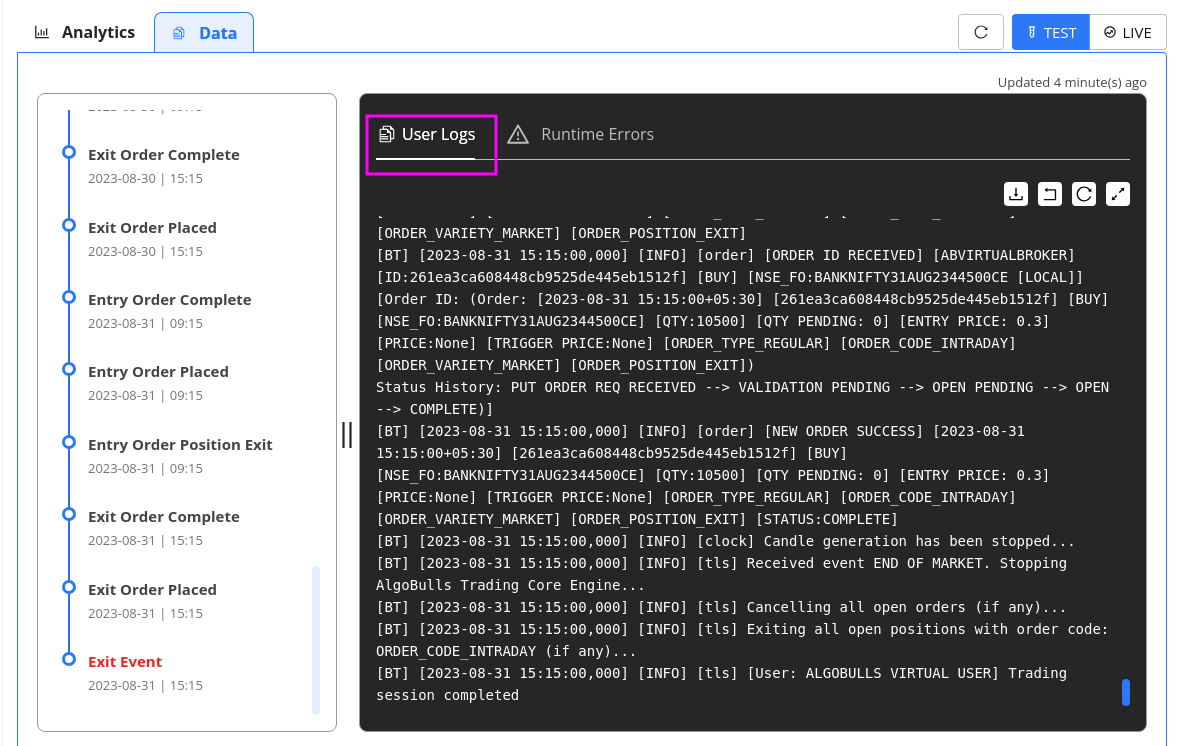Click the Analytics bar chart icon
Screen dimensions: 1181x746
[42, 32]
